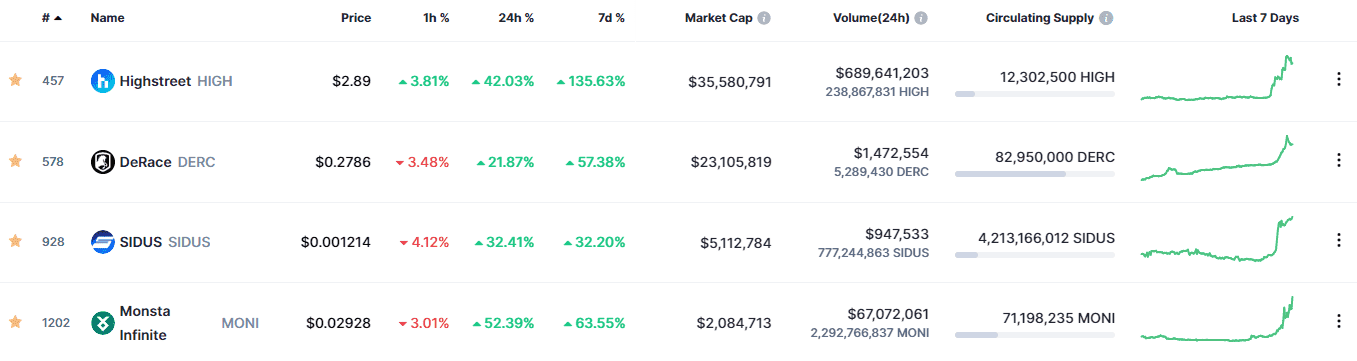Open the Monsta Infinite row options menu
This screenshot has height=361, width=1357.
(1339, 321)
